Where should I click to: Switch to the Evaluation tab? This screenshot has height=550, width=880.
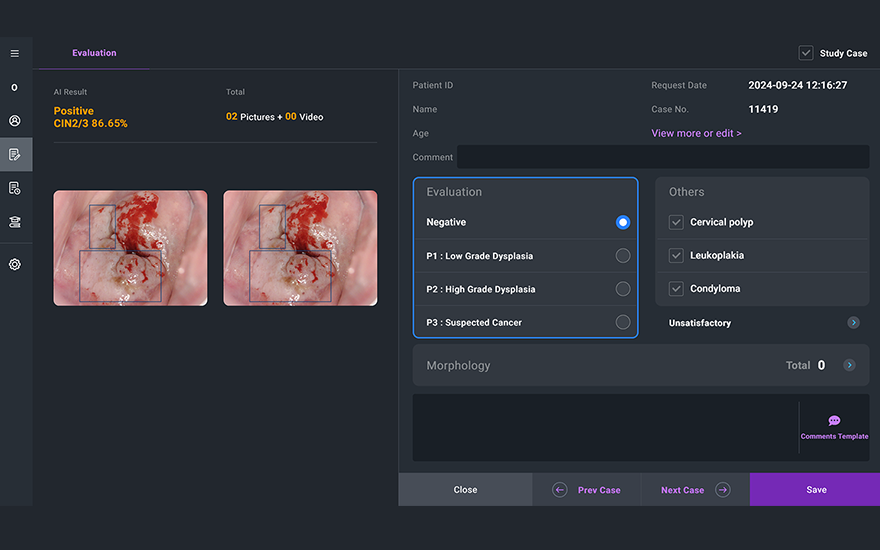point(94,53)
